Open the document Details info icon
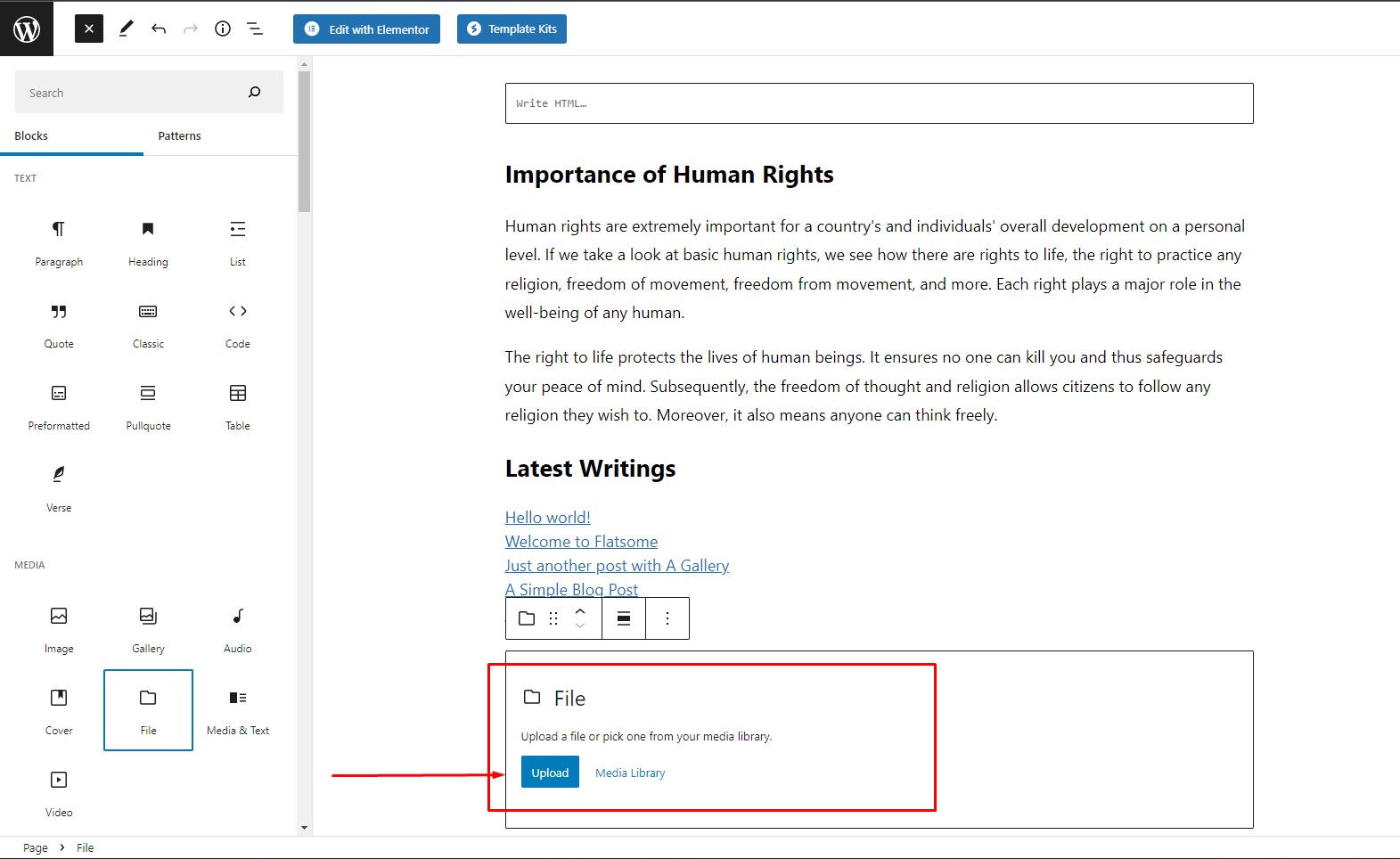 point(223,29)
